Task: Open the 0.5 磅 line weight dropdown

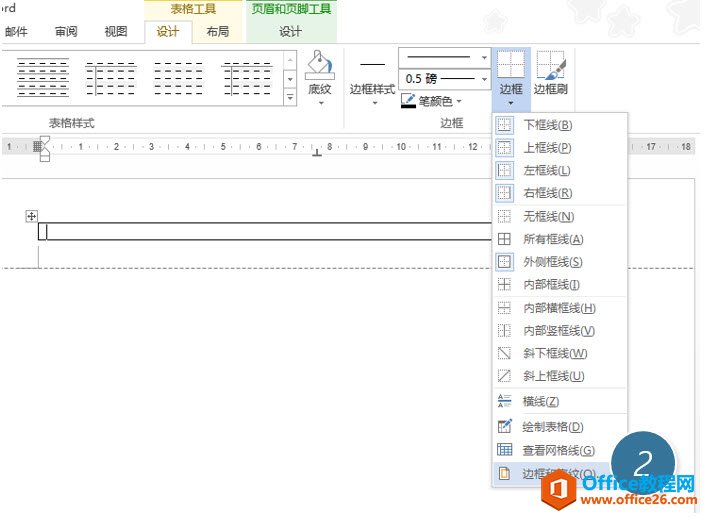Action: click(x=485, y=78)
